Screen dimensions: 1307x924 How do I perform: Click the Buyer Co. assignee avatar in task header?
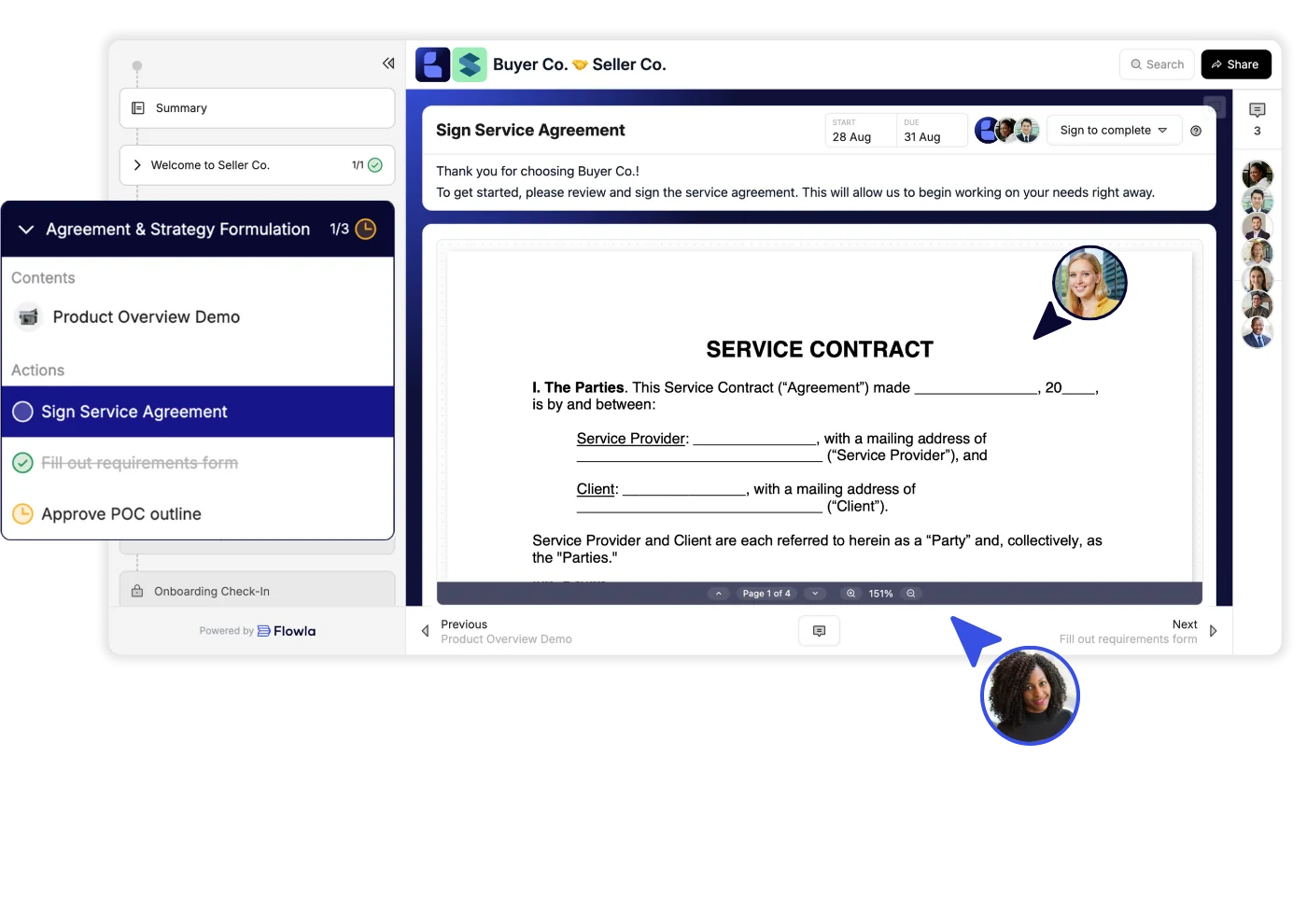987,131
